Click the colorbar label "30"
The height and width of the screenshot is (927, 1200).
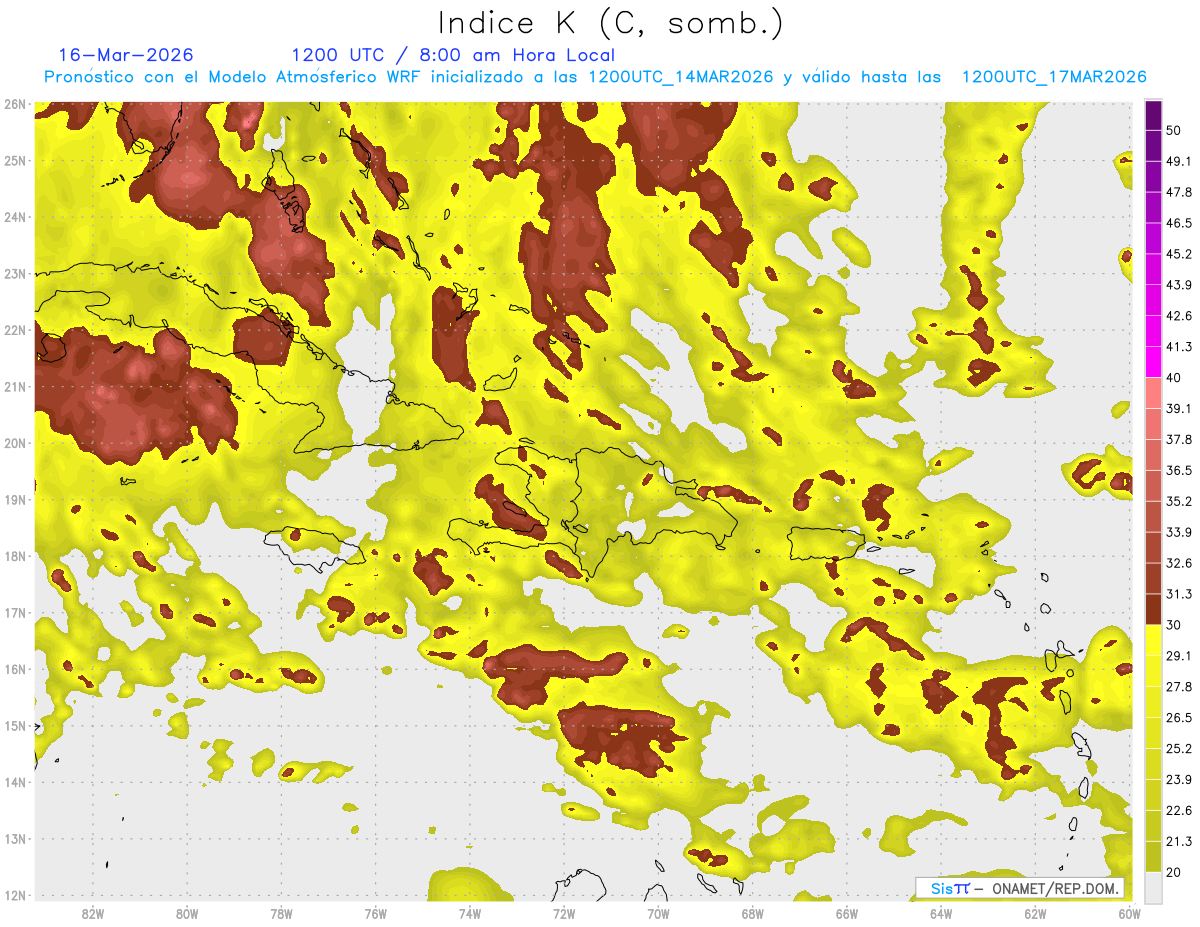pos(1175,624)
